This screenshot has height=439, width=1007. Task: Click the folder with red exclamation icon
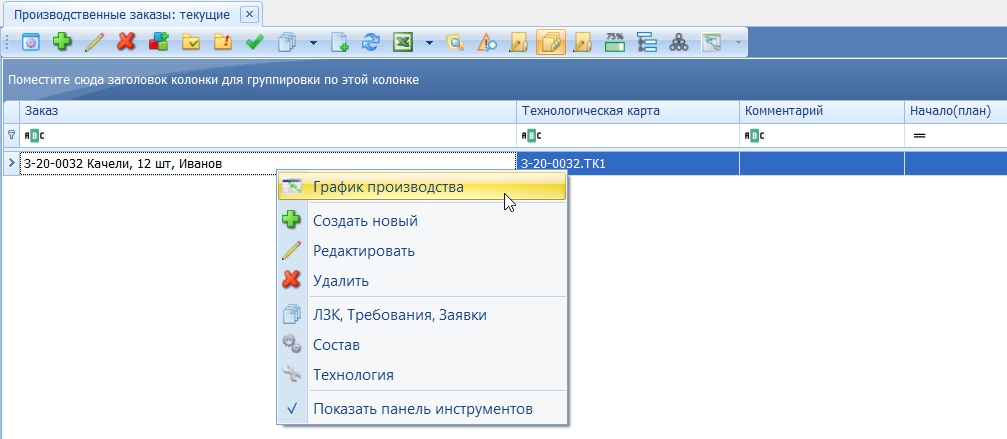tap(223, 43)
